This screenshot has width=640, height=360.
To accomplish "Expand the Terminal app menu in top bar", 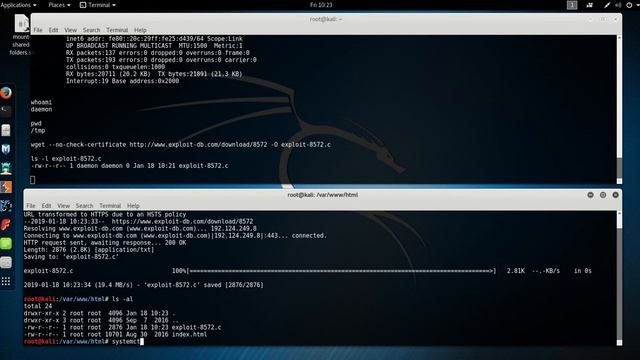I will click(x=98, y=5).
